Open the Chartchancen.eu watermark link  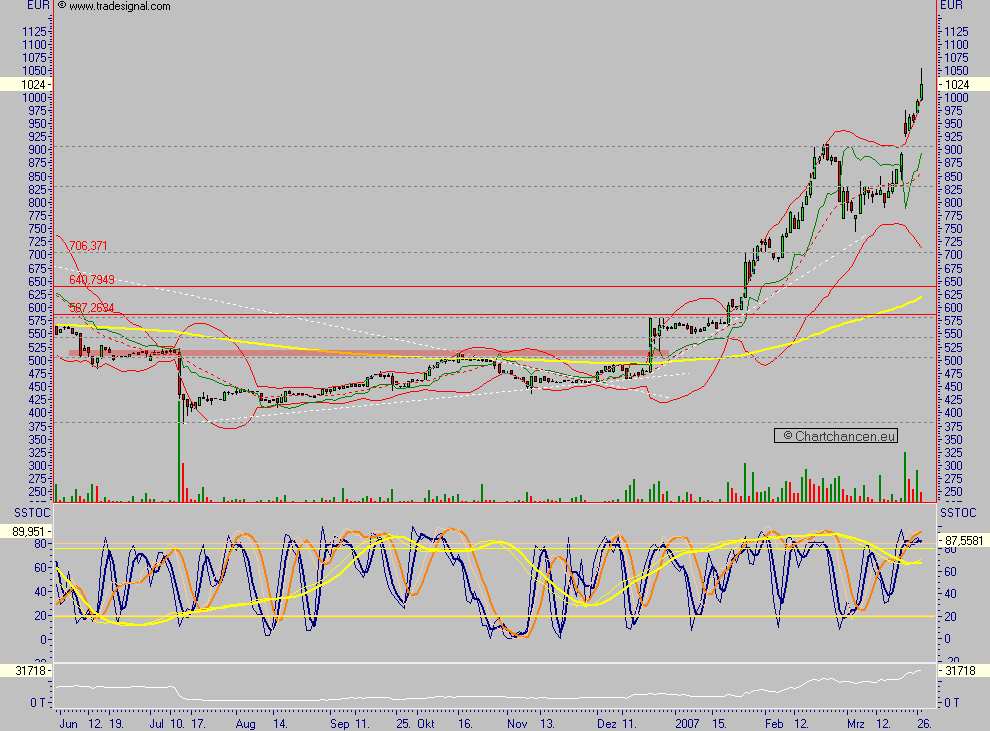(837, 435)
